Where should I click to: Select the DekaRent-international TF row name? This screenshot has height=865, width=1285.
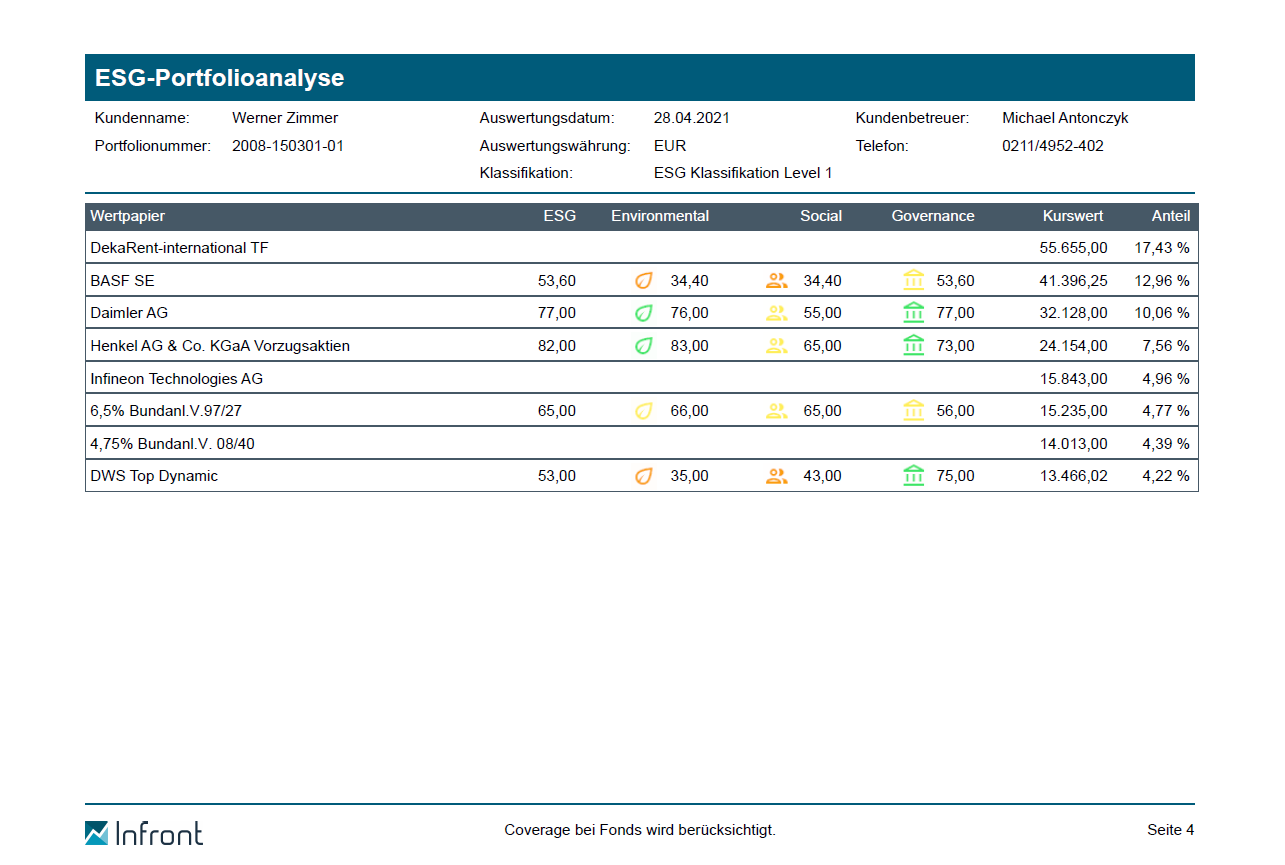[x=179, y=248]
